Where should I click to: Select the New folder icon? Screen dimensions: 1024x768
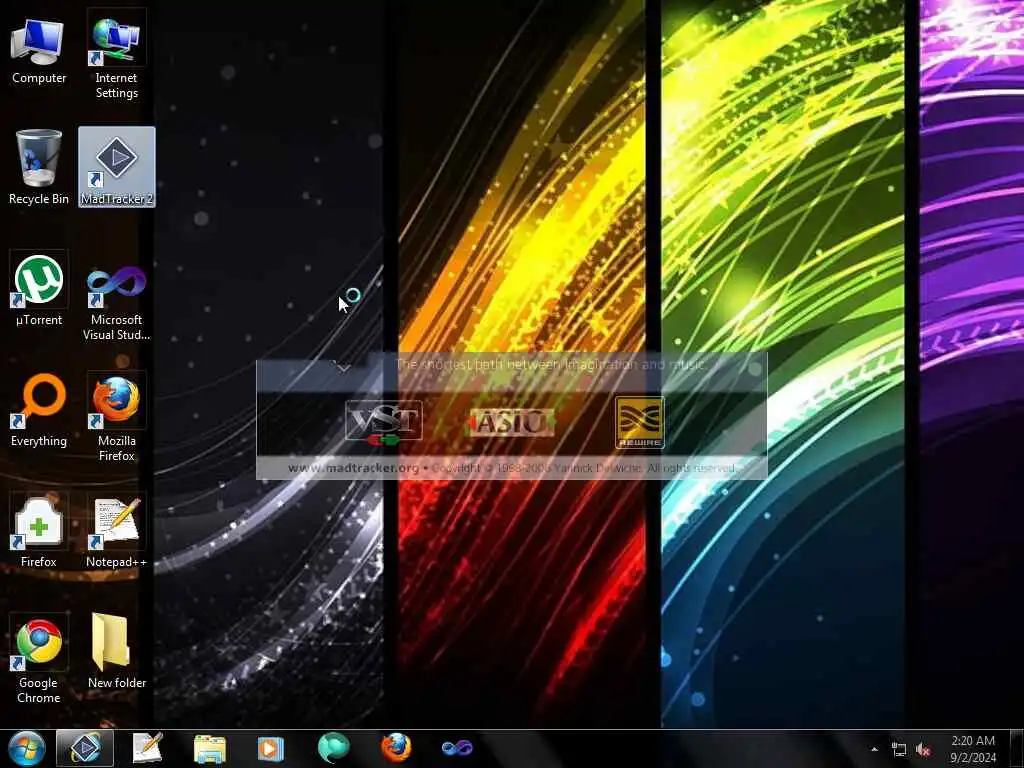(116, 652)
